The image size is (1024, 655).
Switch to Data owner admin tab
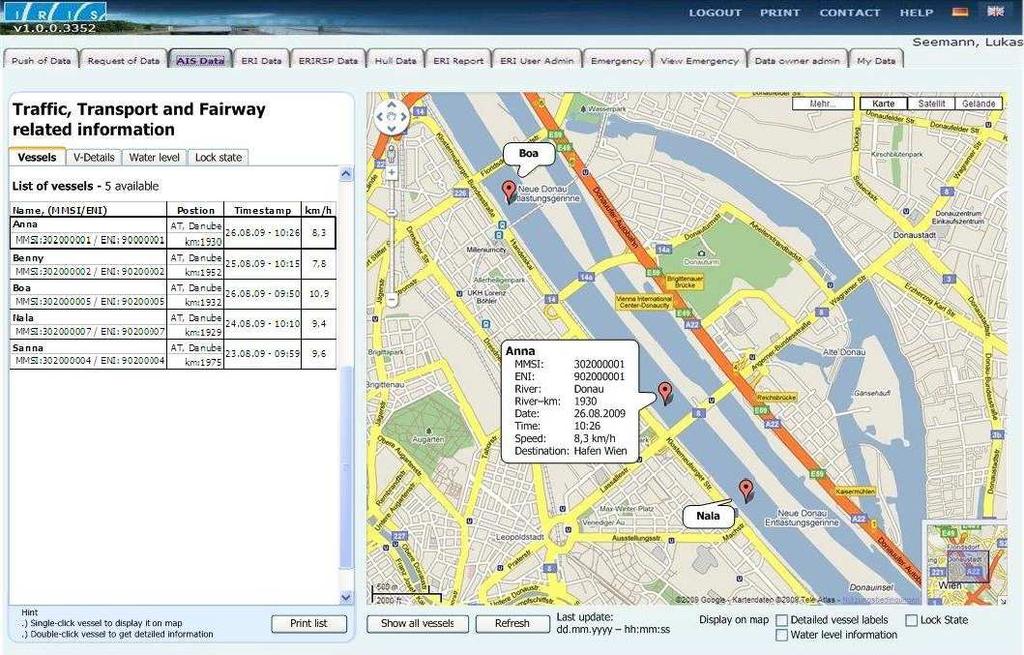point(797,60)
